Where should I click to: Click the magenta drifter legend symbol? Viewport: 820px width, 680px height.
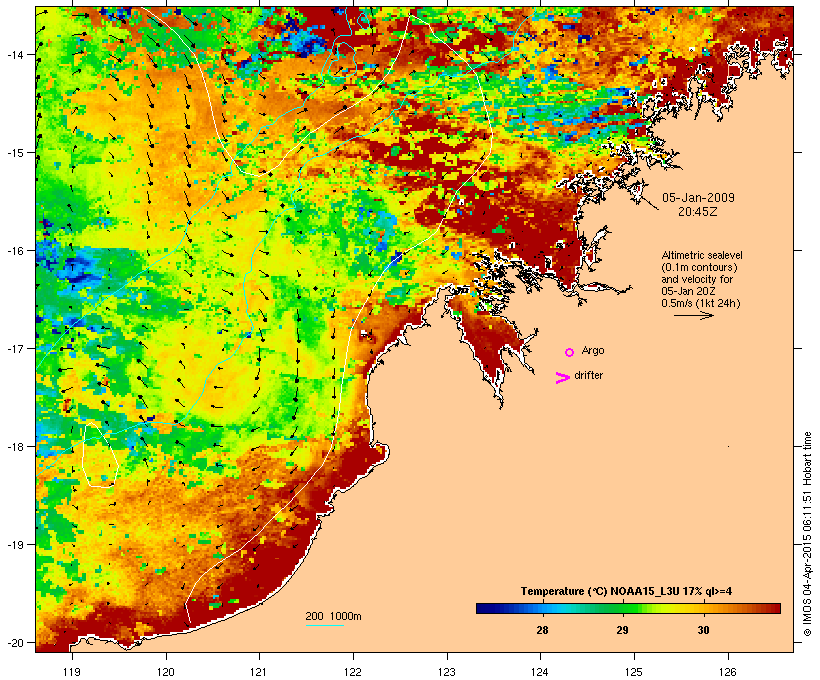[x=562, y=378]
